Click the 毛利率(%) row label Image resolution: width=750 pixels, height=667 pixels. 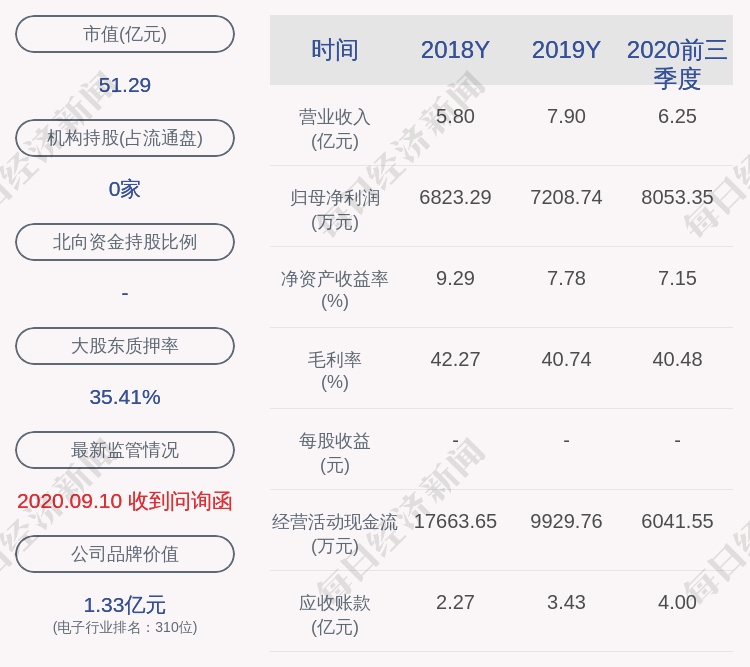[335, 371]
